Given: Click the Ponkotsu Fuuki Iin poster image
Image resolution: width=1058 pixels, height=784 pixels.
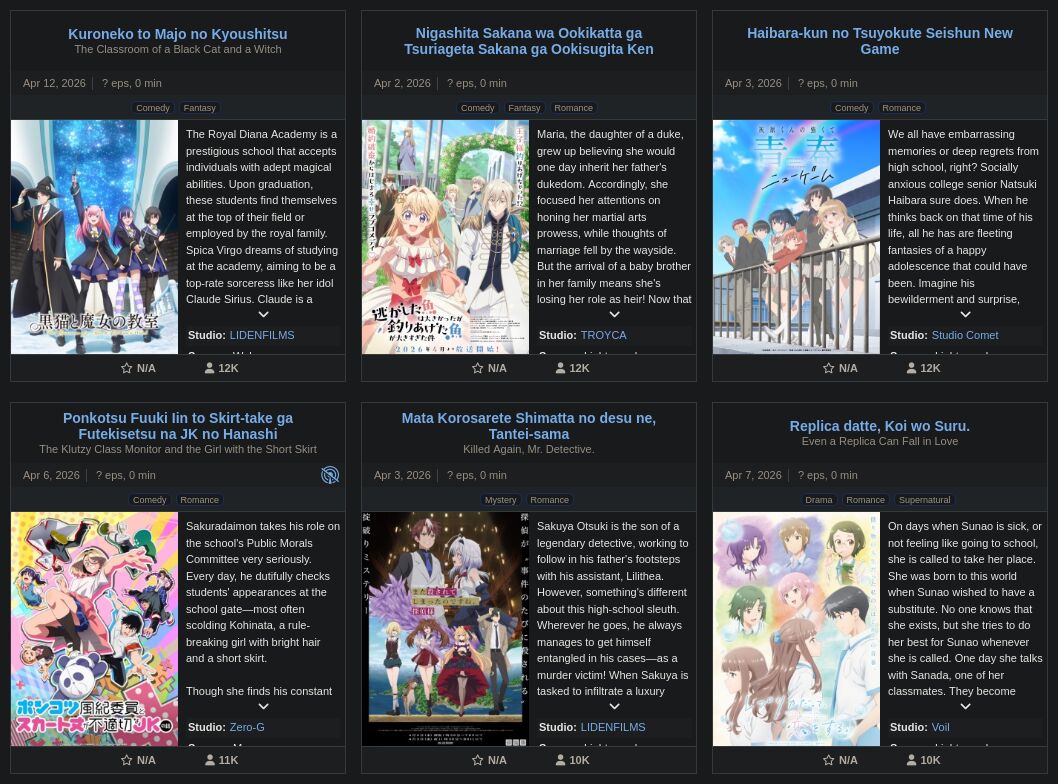Looking at the screenshot, I should coord(94,629).
